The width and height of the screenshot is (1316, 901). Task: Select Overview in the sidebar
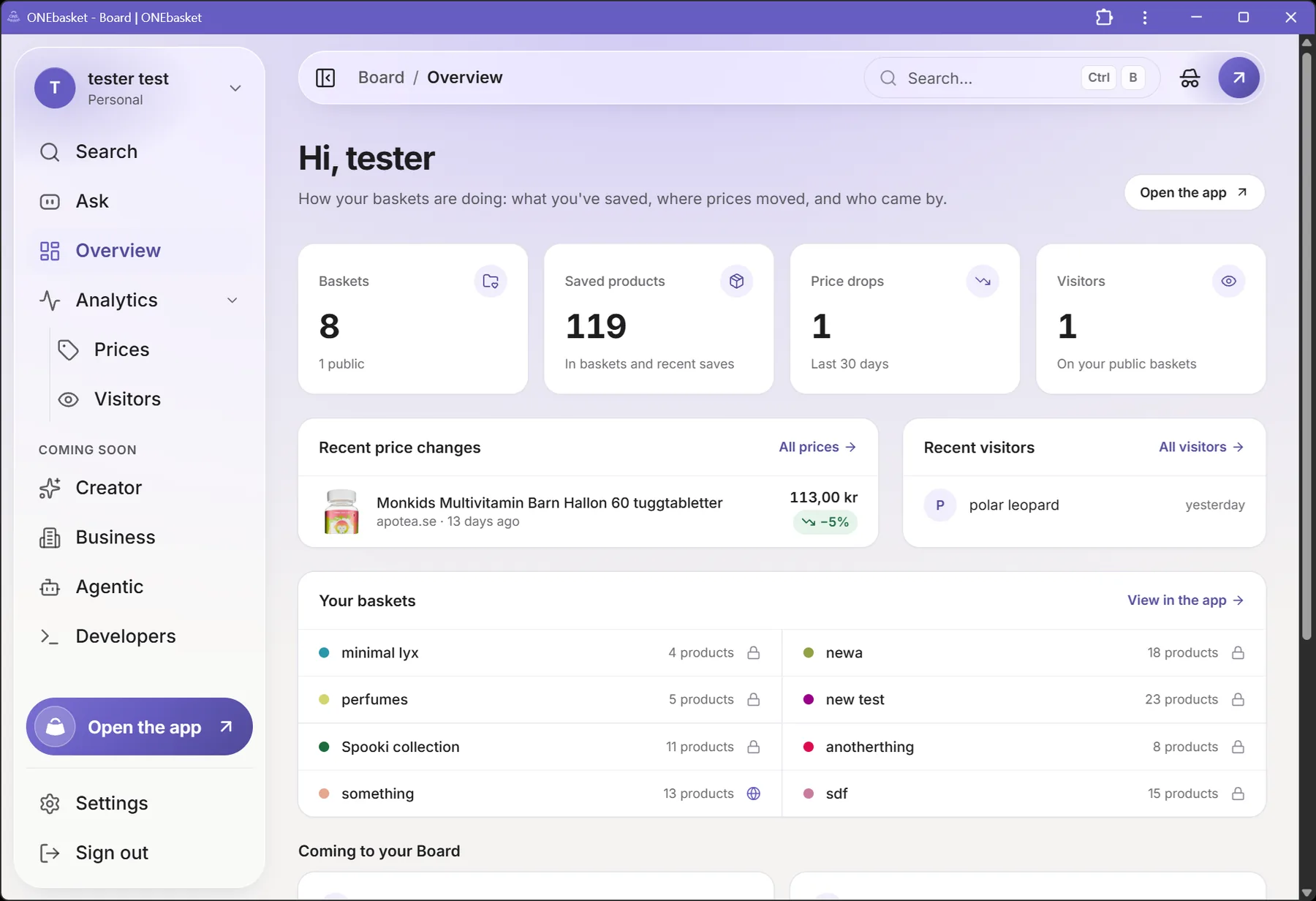pos(139,251)
